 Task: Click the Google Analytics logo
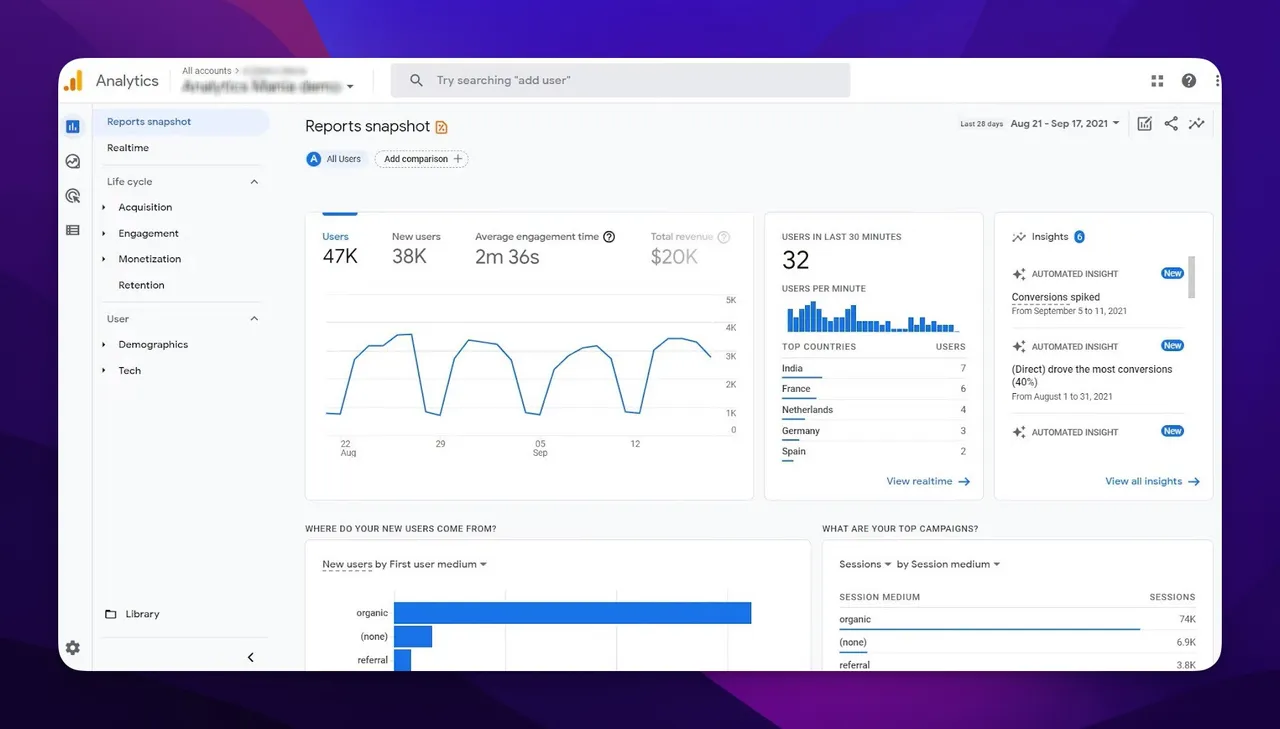(x=73, y=81)
